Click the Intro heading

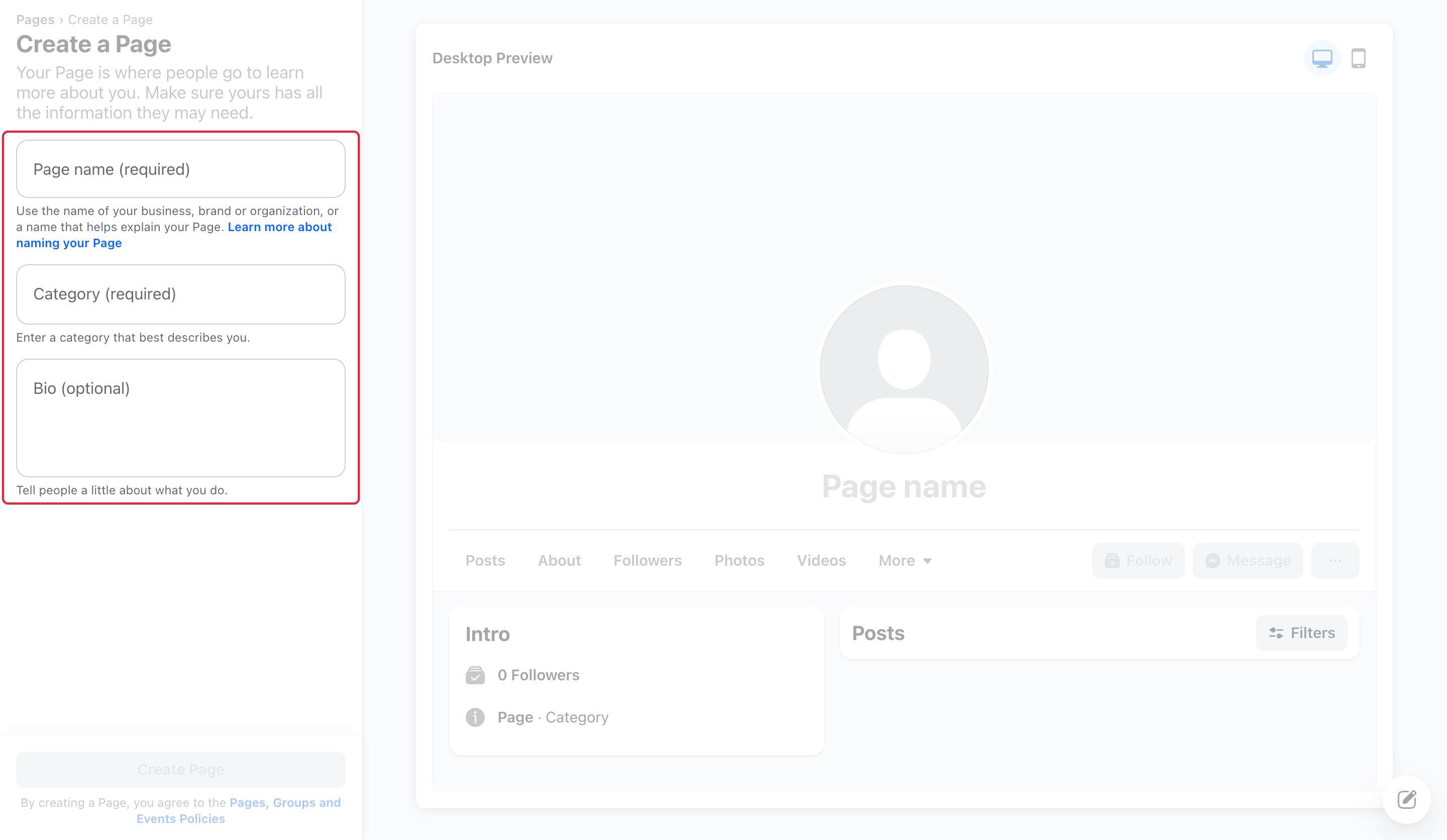point(487,634)
